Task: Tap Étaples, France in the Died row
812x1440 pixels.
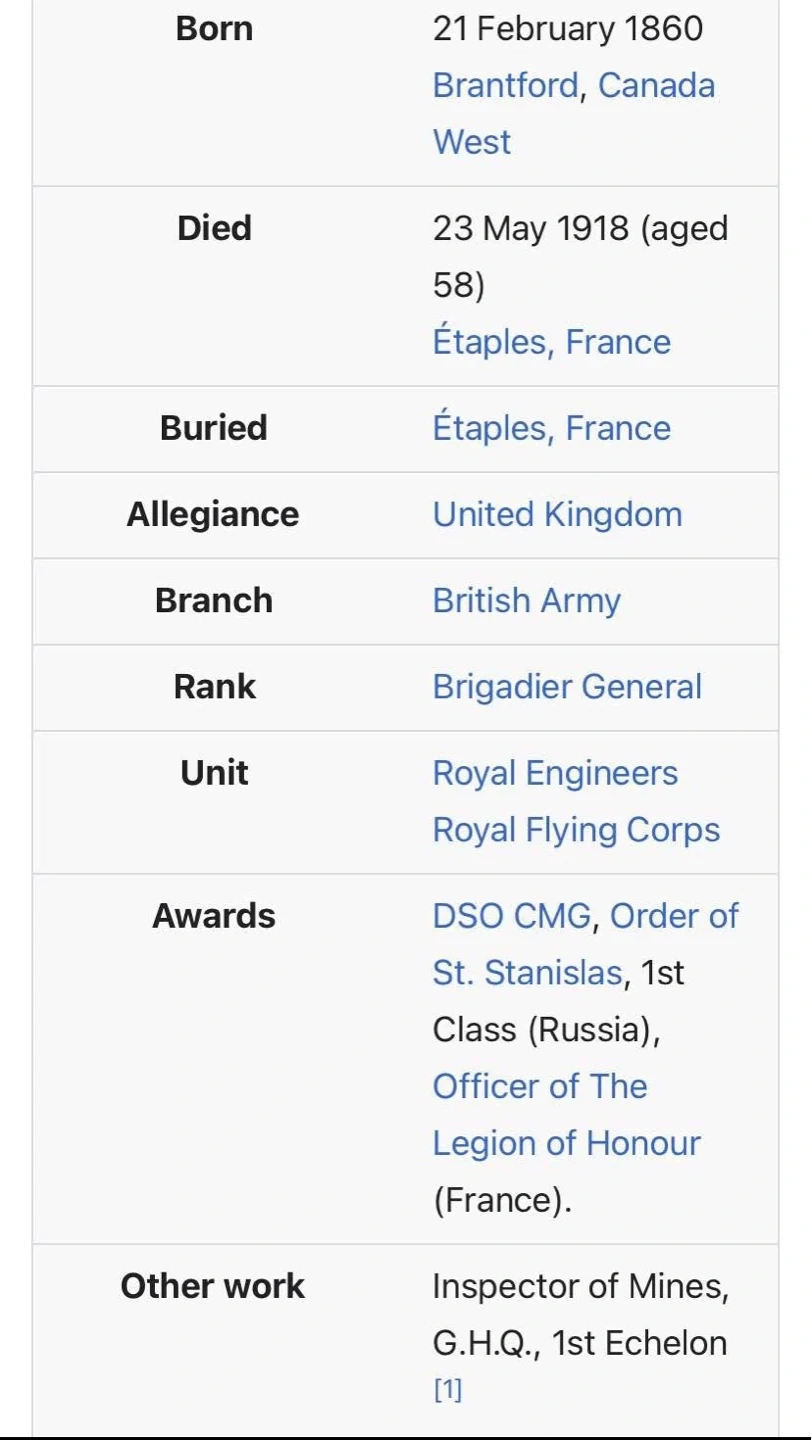Action: pyautogui.click(x=551, y=342)
